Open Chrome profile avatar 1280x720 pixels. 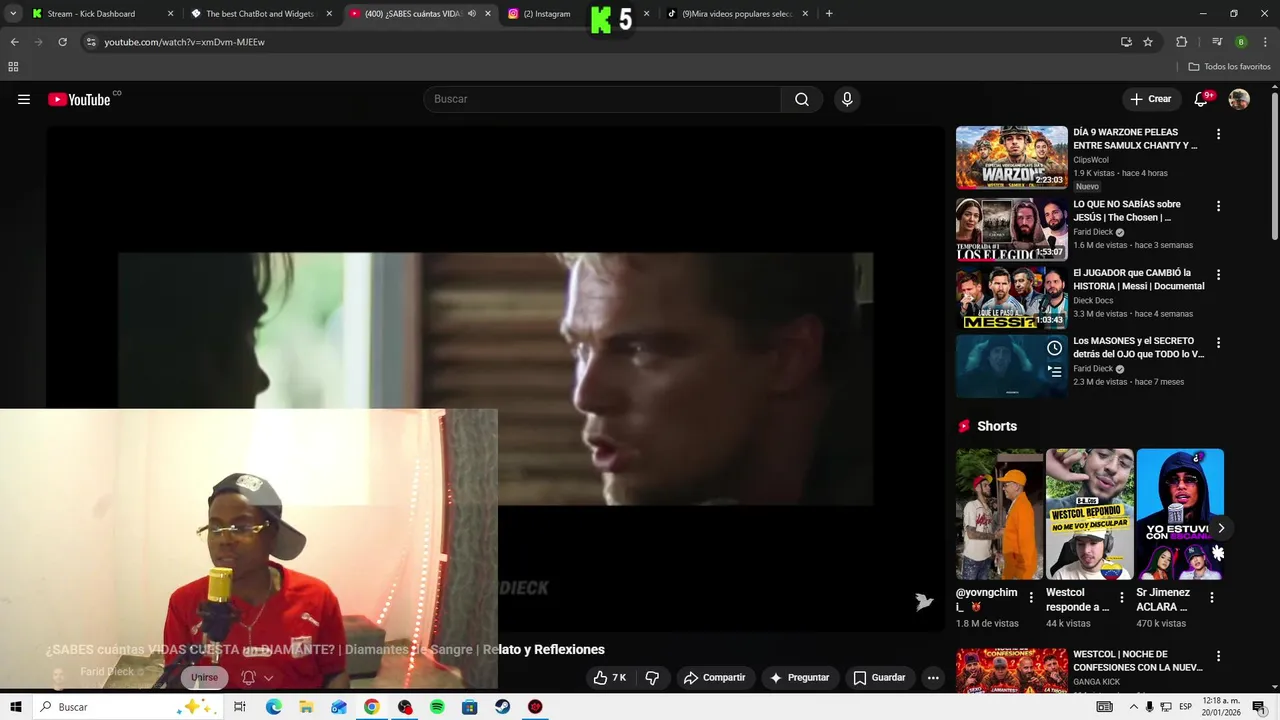pos(1241,42)
